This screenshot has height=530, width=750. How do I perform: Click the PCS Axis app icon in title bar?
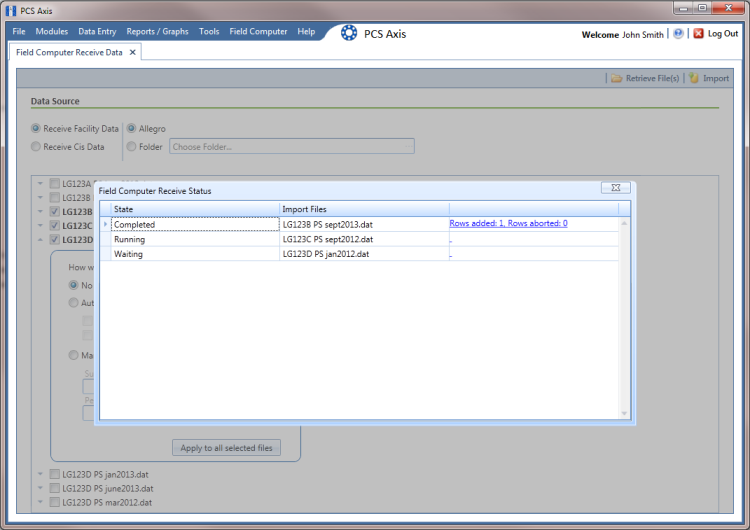click(11, 11)
